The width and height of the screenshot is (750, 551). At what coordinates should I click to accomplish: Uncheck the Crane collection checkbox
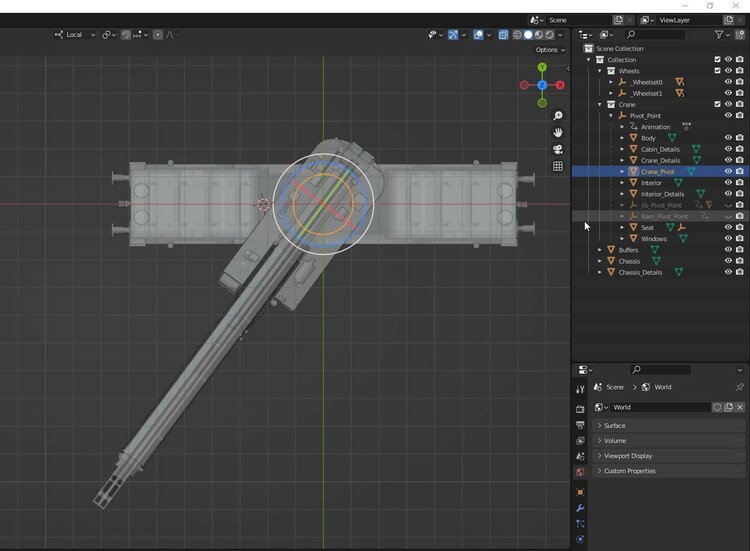(717, 104)
